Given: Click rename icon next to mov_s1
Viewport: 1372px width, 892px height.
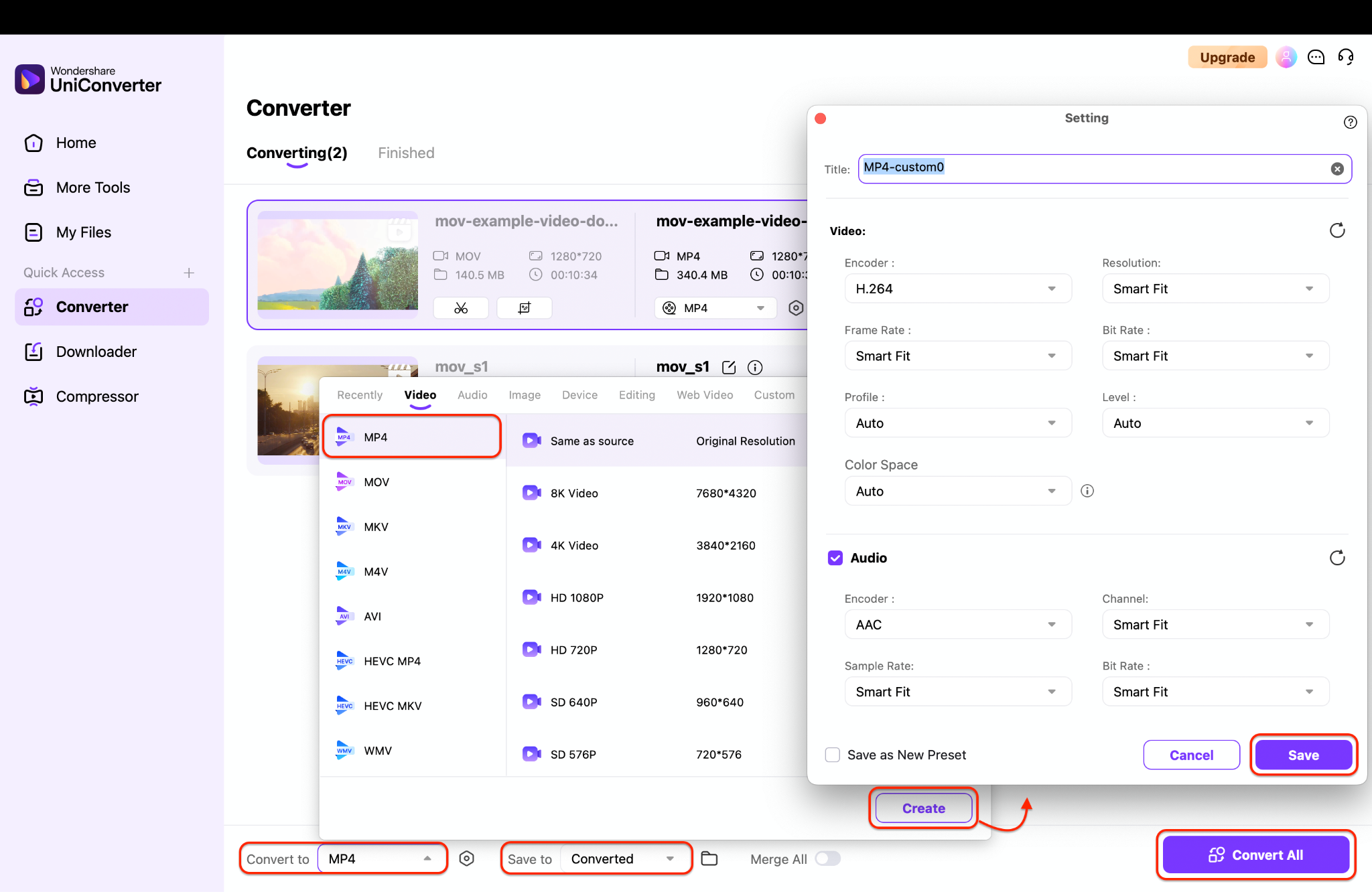Looking at the screenshot, I should 729,367.
